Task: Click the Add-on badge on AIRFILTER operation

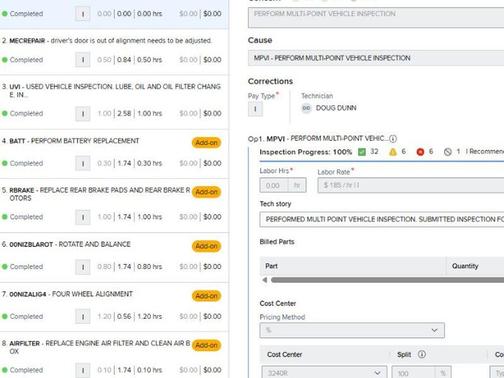Action: 206,345
